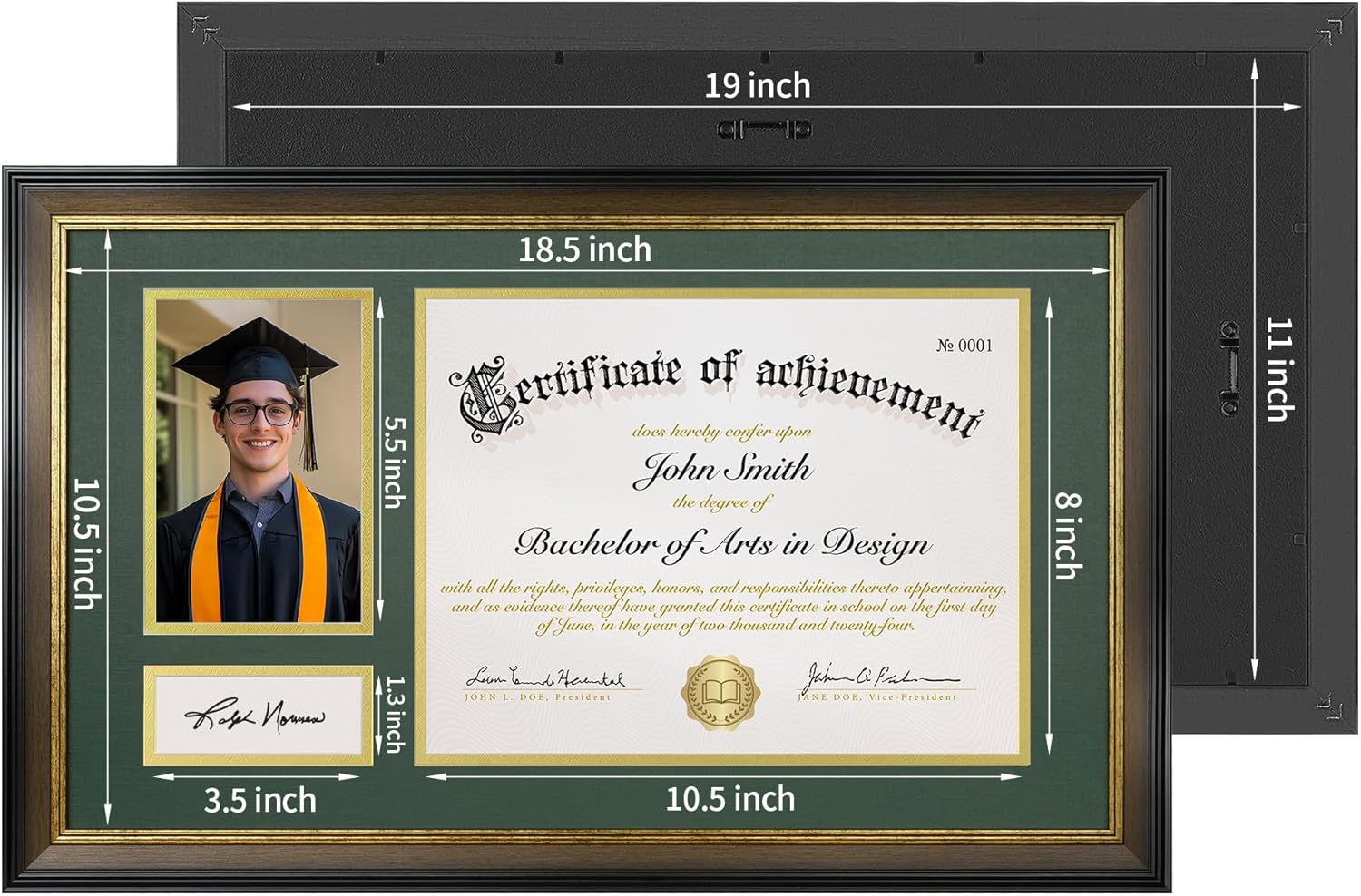The height and width of the screenshot is (896, 1361).
Task: Open the graduate portrait photo
Action: click(x=259, y=462)
